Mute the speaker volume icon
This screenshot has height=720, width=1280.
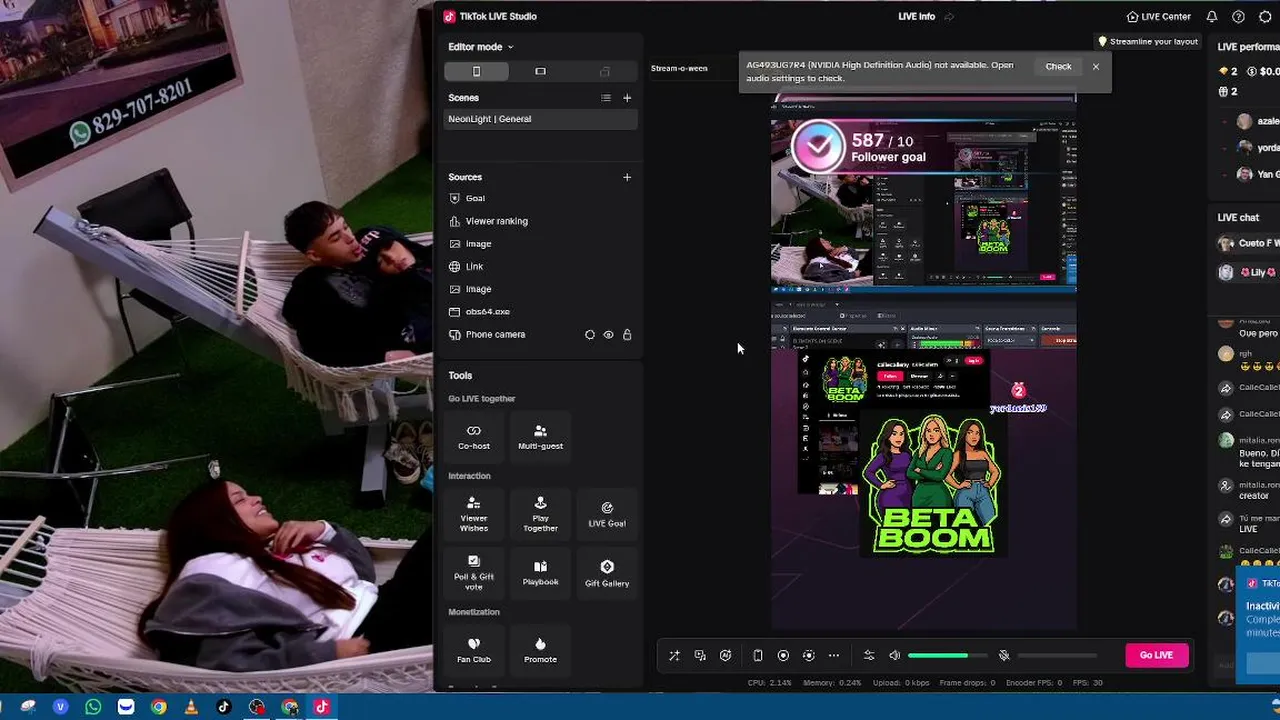[895, 656]
